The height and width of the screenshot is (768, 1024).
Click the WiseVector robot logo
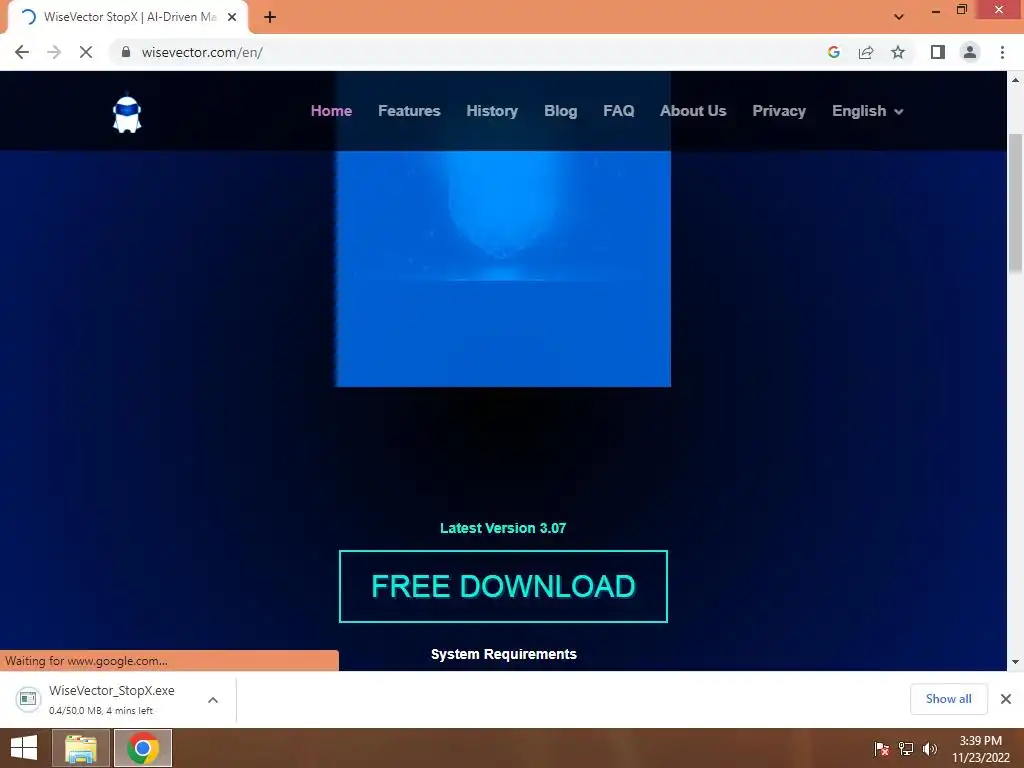coord(127,114)
